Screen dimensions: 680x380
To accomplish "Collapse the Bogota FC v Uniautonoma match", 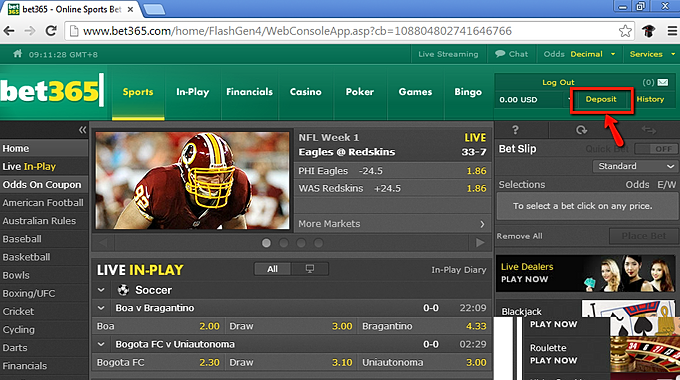I will [101, 344].
